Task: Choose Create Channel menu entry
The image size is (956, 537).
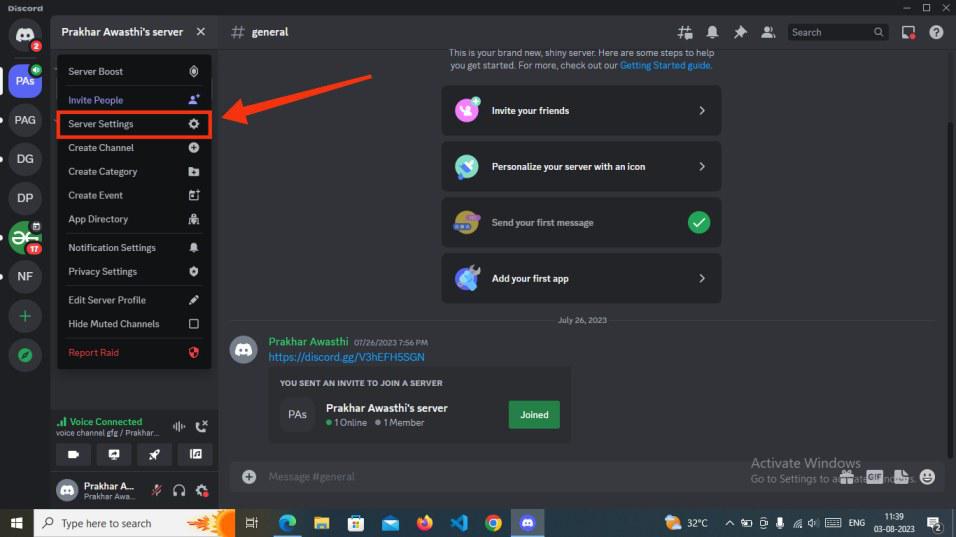Action: coord(134,148)
